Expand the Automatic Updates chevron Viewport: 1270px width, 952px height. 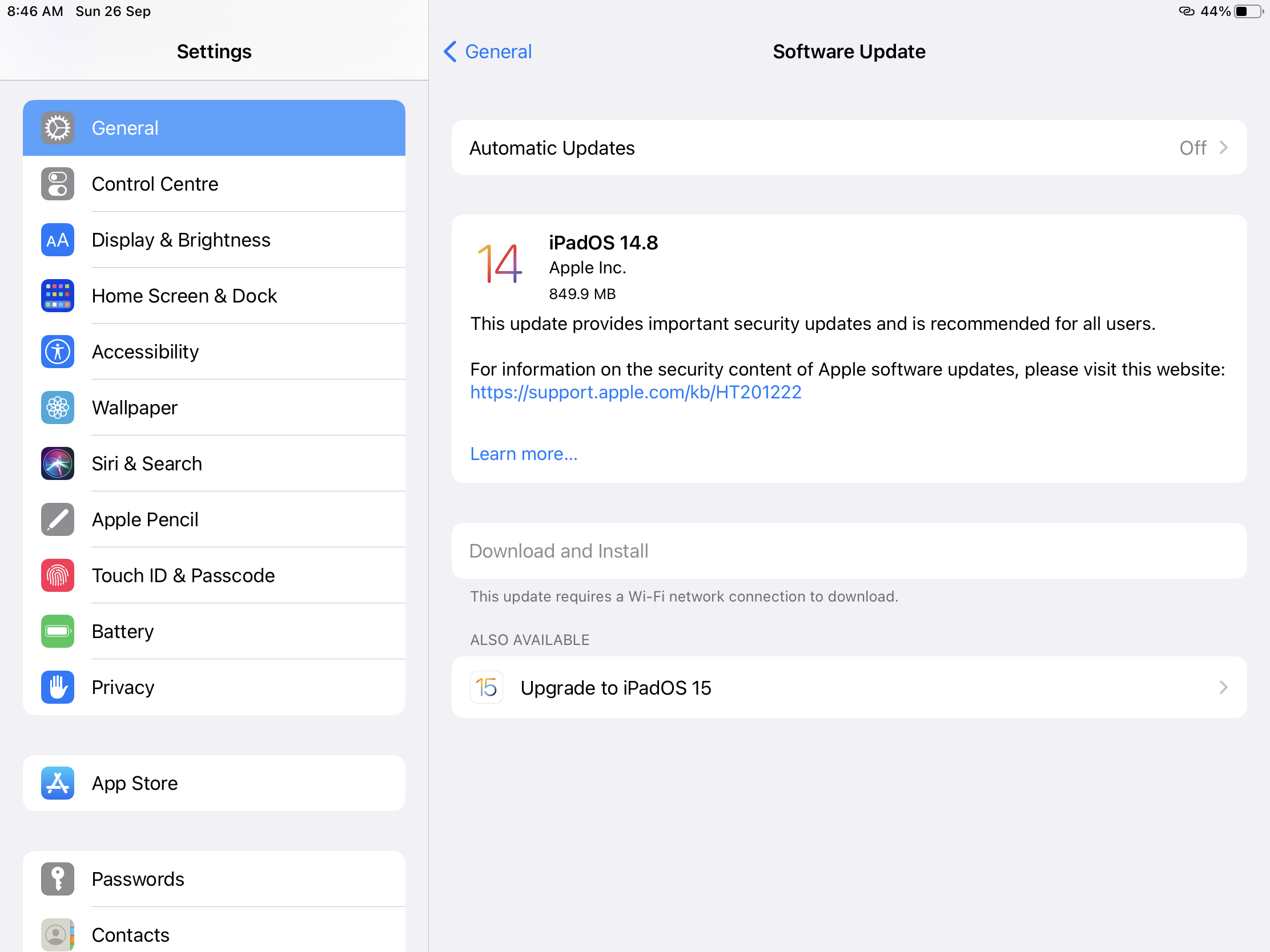pos(1223,148)
